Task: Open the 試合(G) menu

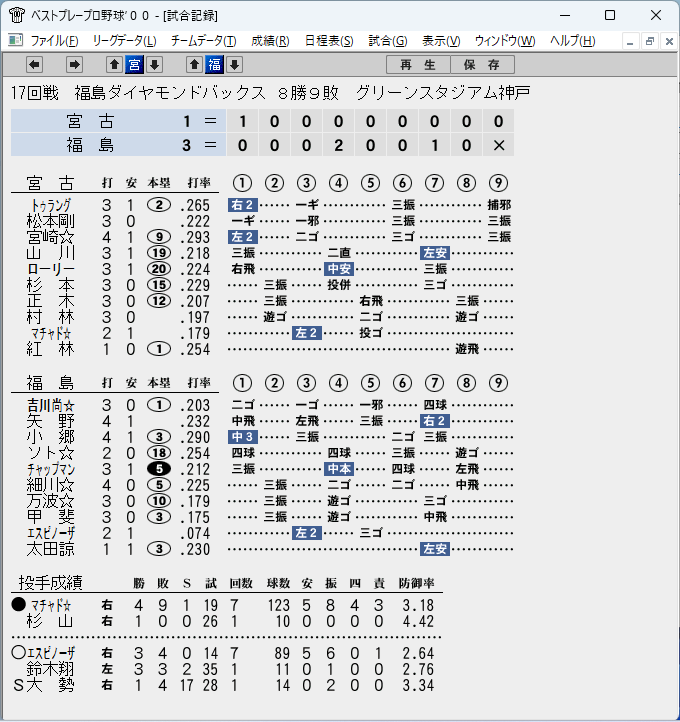Action: (x=388, y=41)
